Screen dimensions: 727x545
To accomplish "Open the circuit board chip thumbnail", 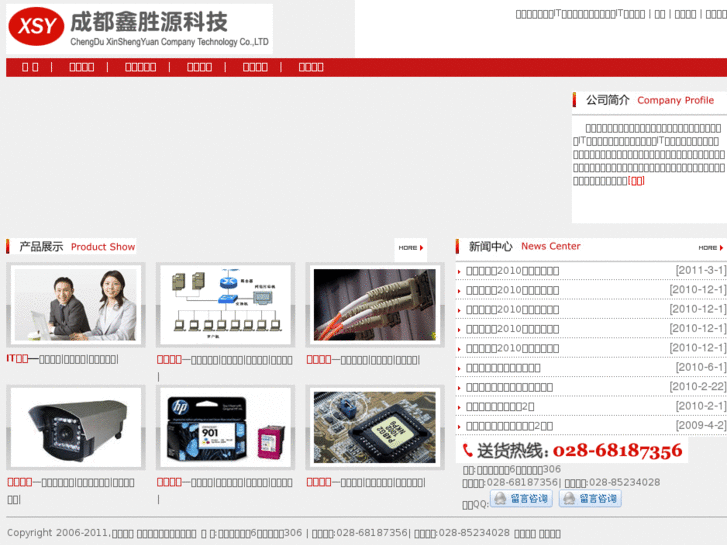I will [375, 427].
